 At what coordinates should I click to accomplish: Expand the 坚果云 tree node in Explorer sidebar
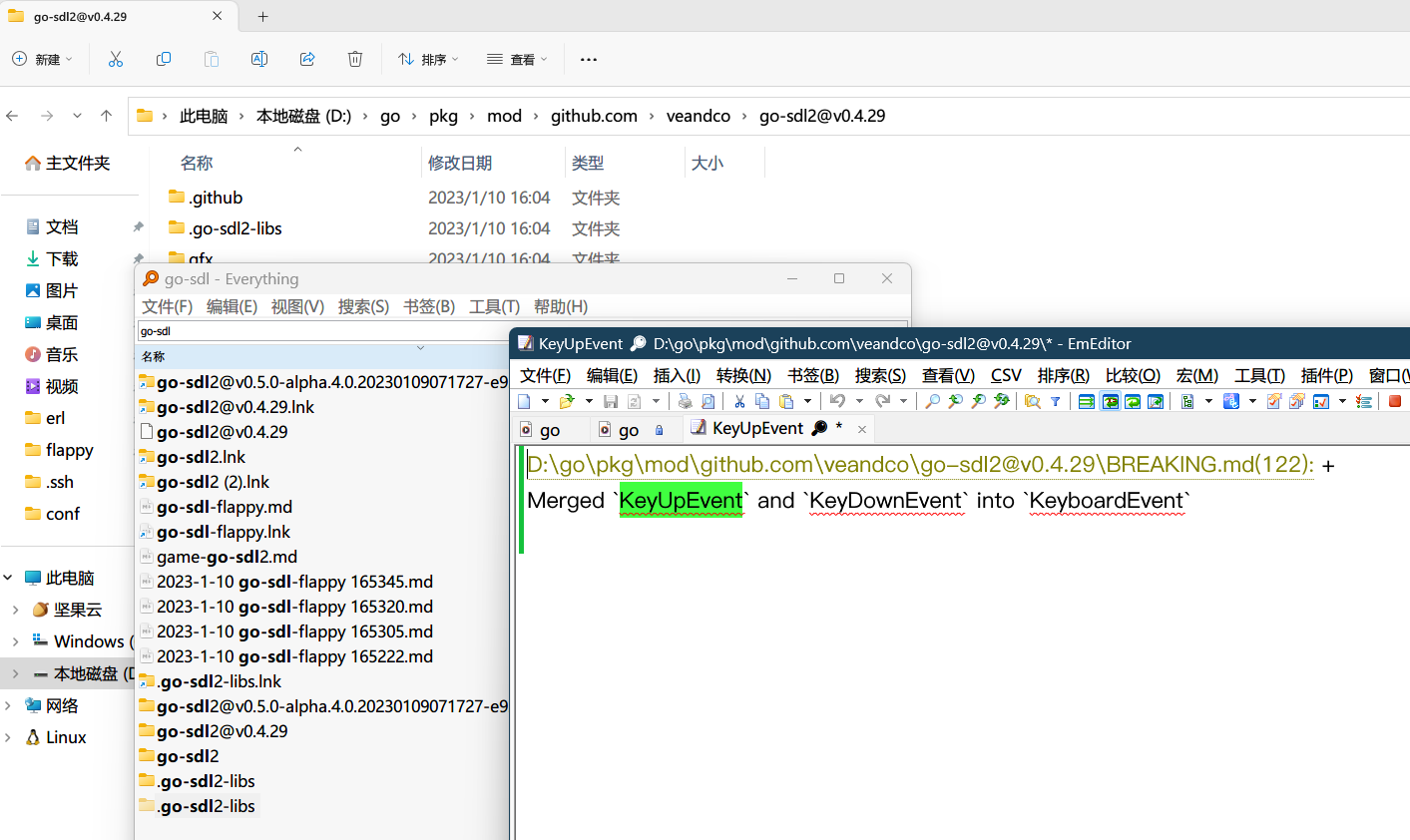[x=15, y=610]
